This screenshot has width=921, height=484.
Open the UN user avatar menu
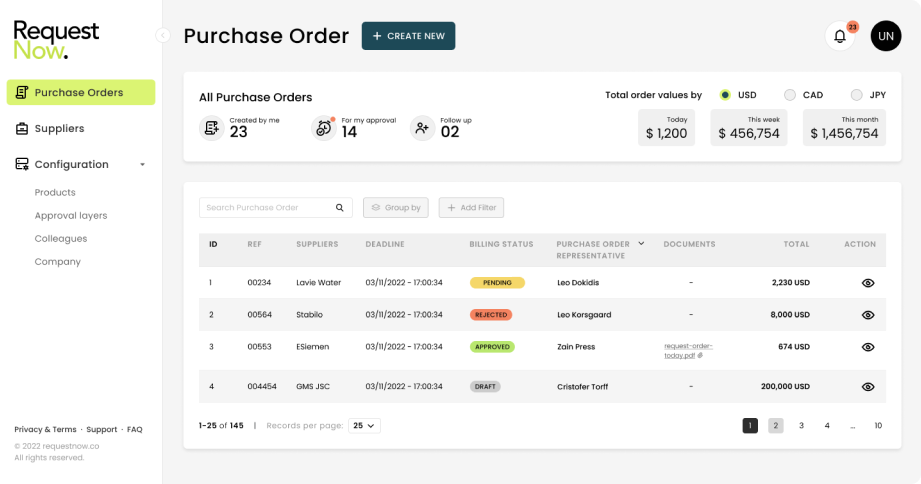point(886,36)
